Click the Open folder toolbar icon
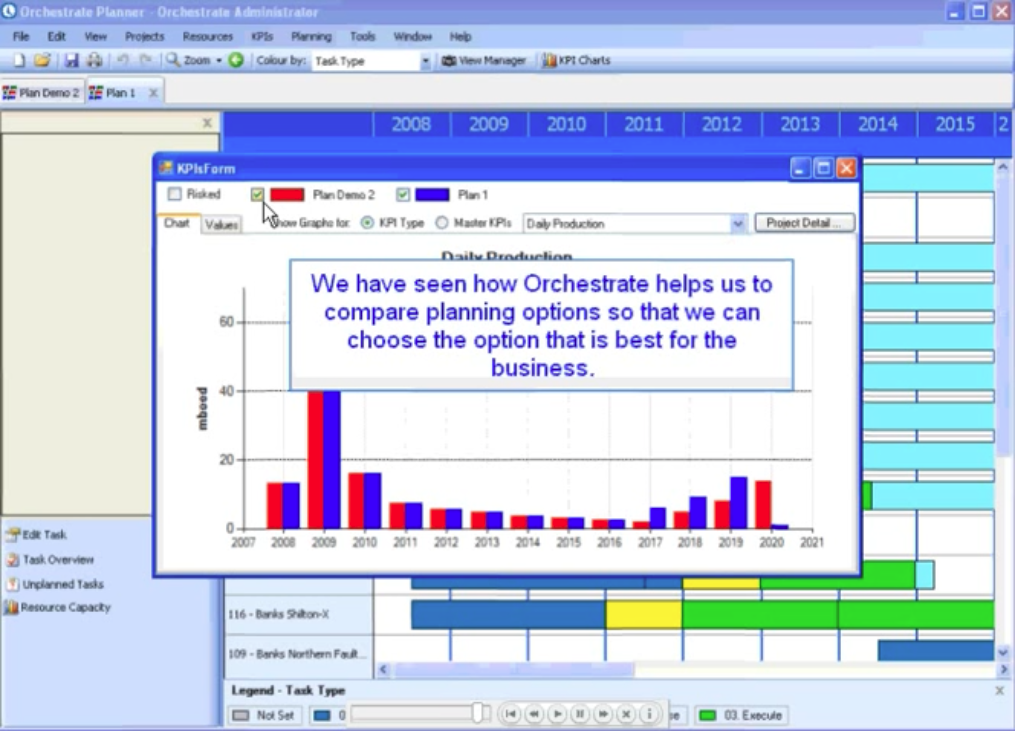The image size is (1015, 731). tap(42, 60)
